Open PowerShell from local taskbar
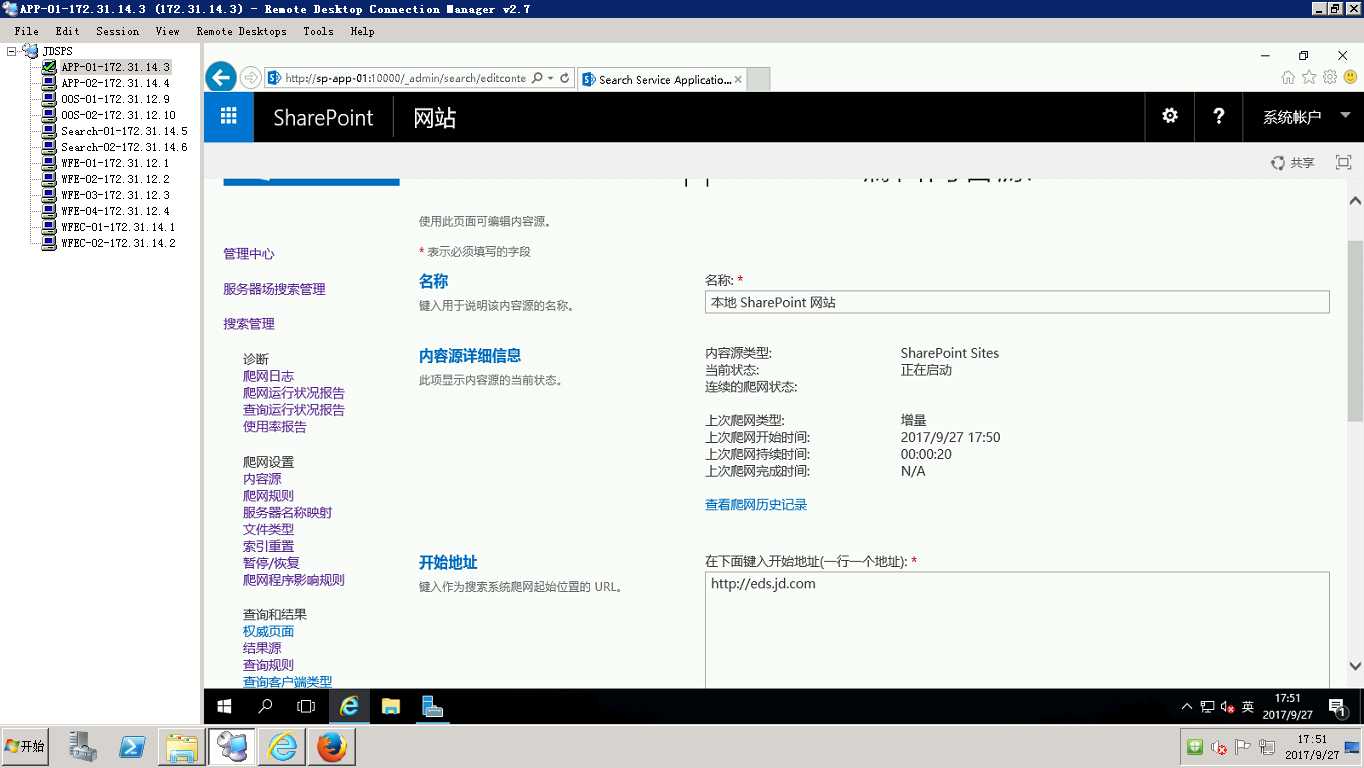The width and height of the screenshot is (1364, 768). pyautogui.click(x=133, y=747)
